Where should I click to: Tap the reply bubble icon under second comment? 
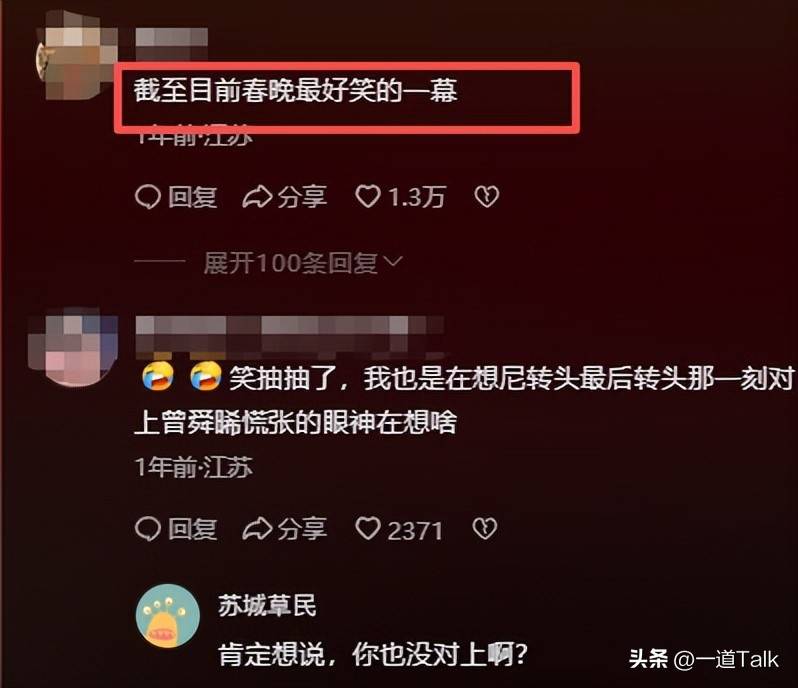pyautogui.click(x=148, y=529)
